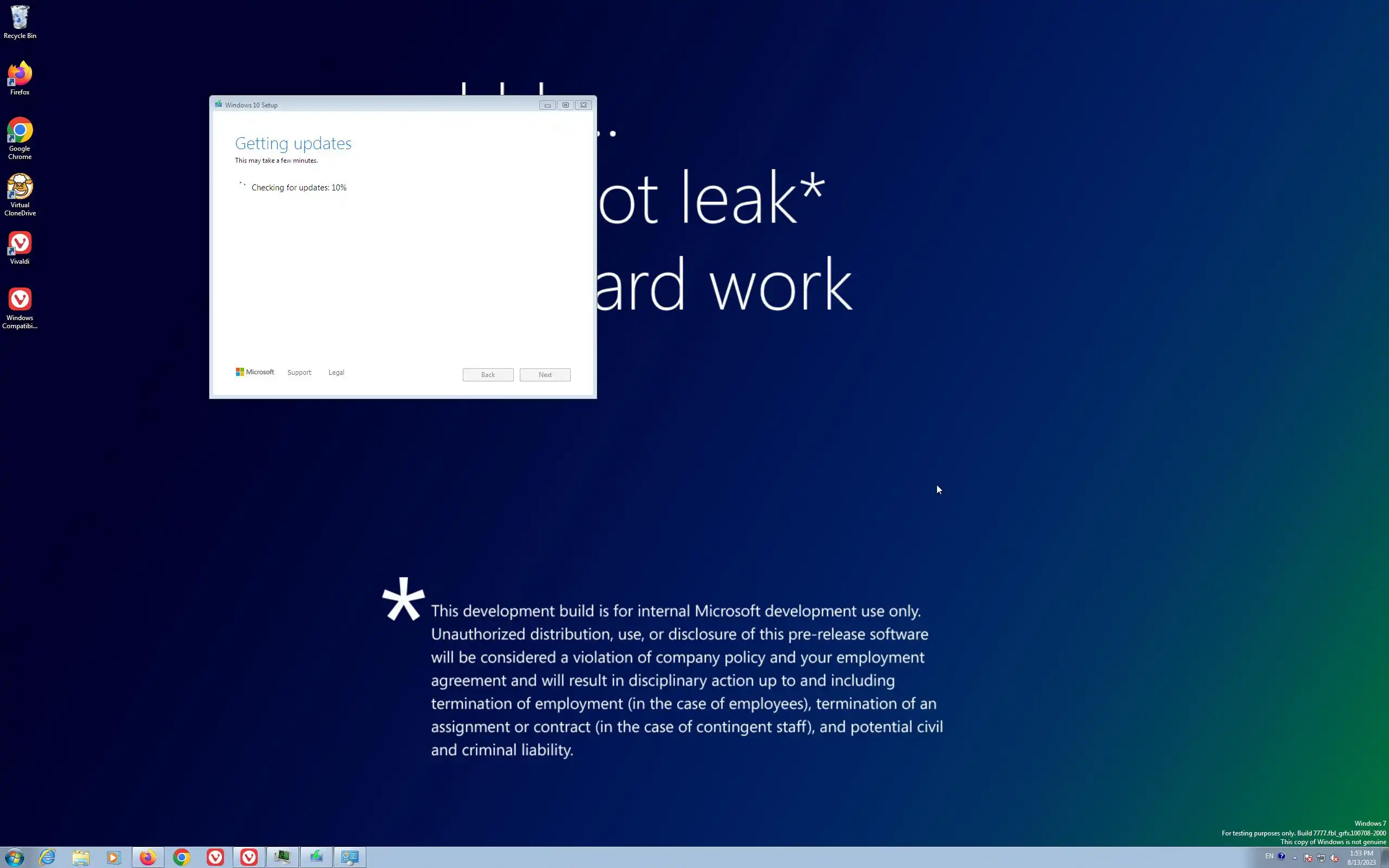
Task: Click the muted volume tray icon
Action: pos(1335,858)
